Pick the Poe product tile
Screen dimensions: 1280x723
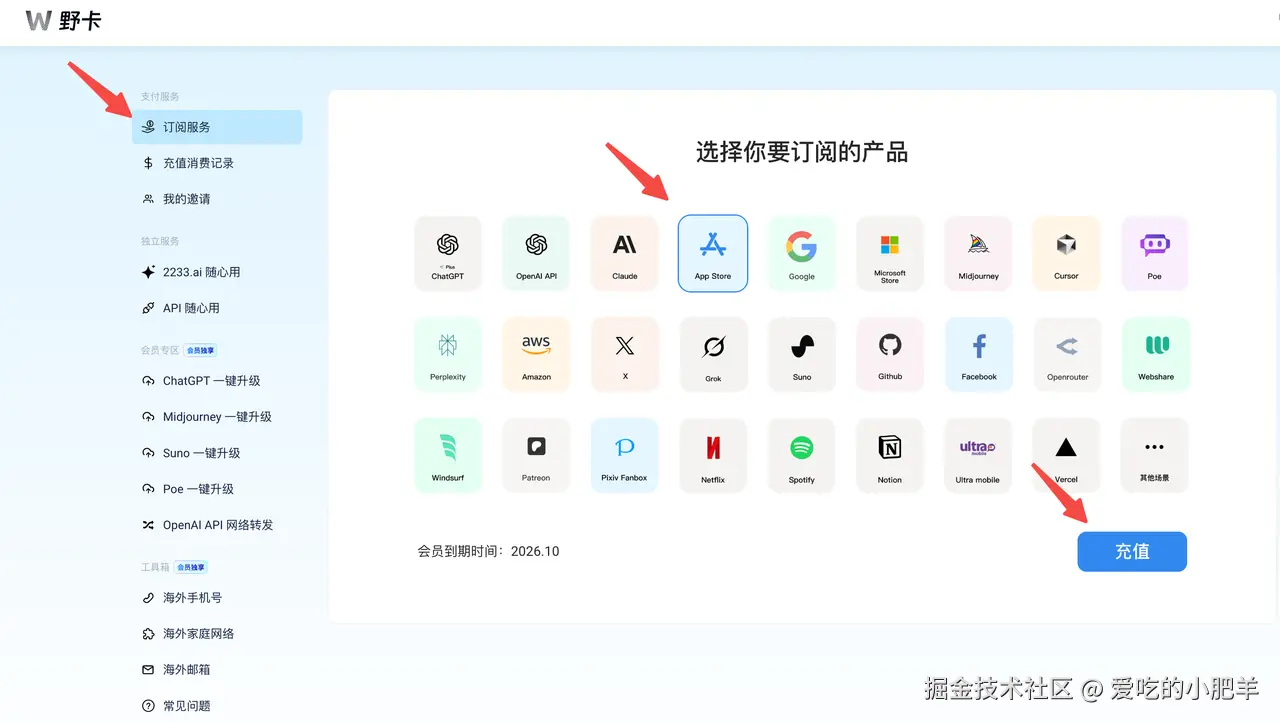[1155, 253]
